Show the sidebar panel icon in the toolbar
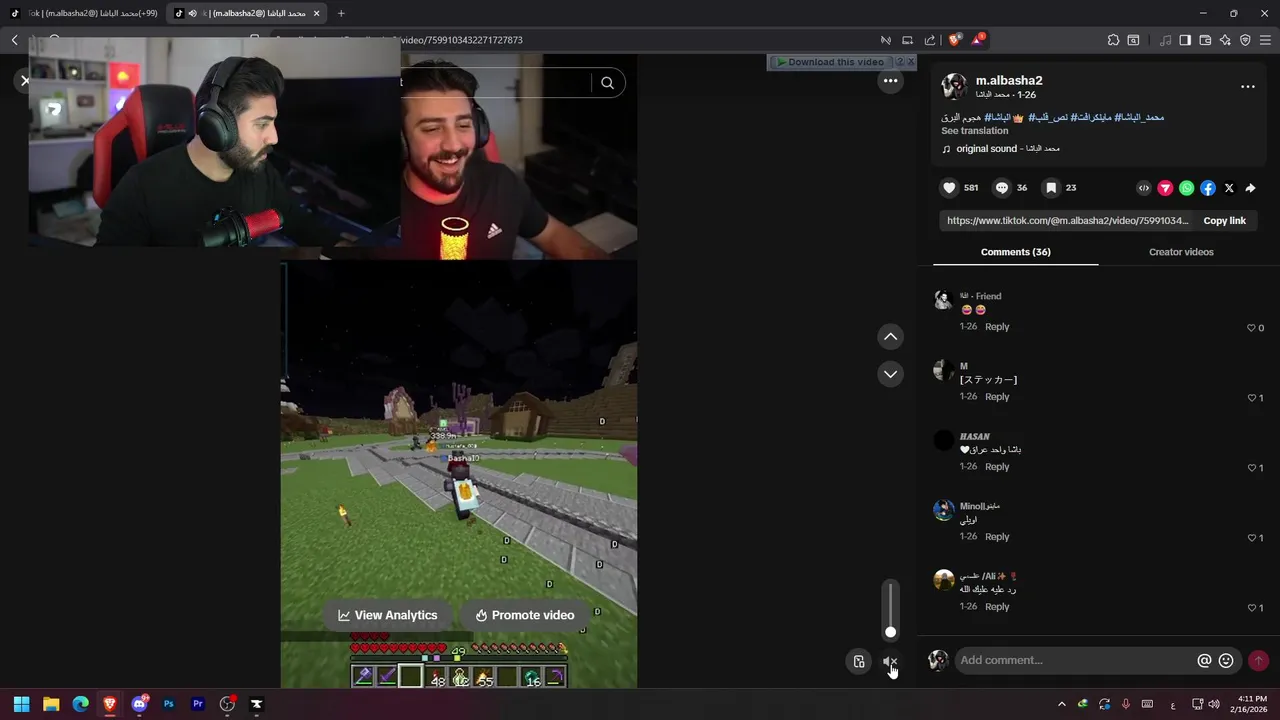The height and width of the screenshot is (720, 1280). [x=1185, y=40]
